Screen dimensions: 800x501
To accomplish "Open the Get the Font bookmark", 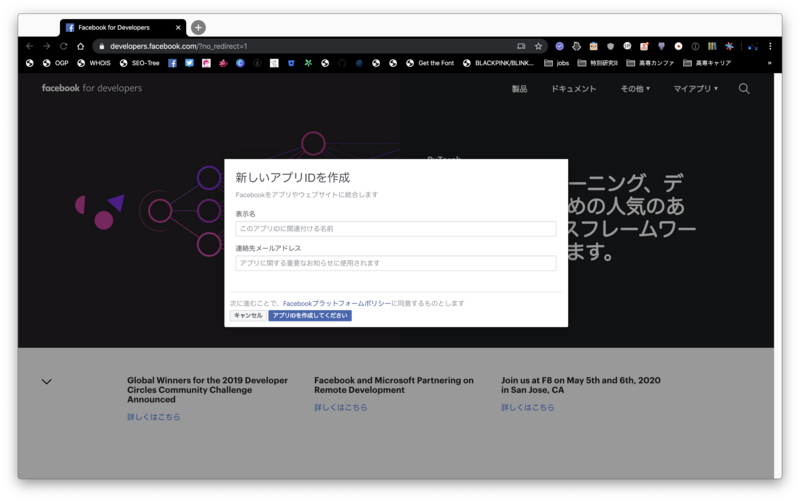I will (430, 63).
